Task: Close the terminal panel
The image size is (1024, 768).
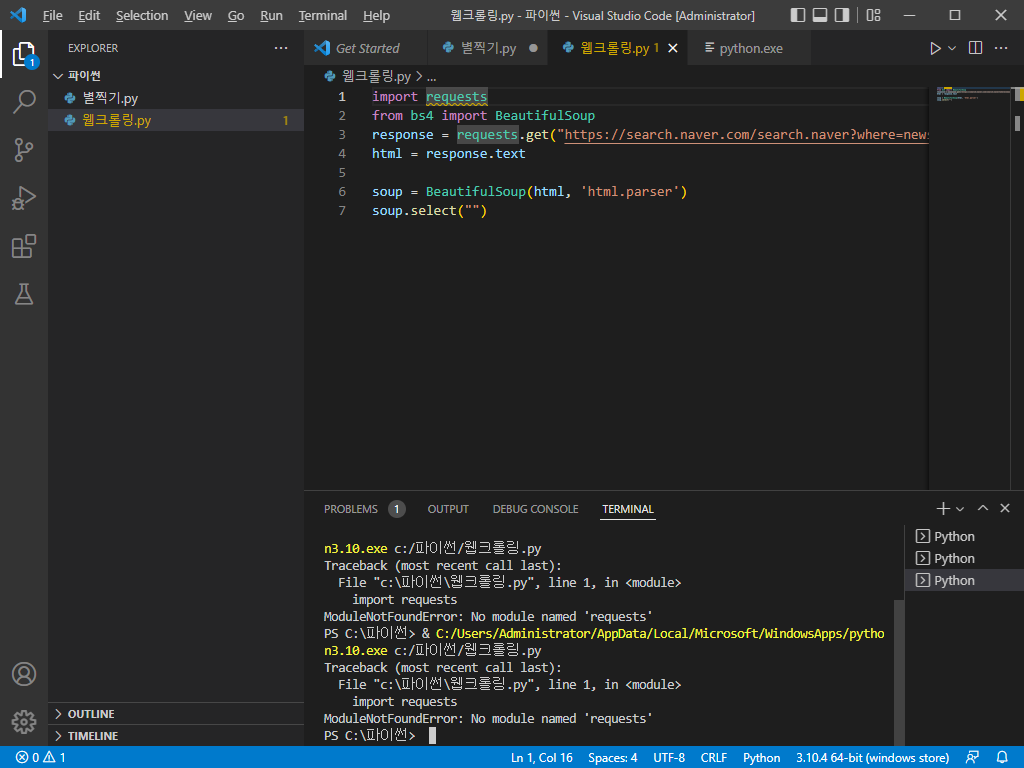Action: tap(1005, 508)
